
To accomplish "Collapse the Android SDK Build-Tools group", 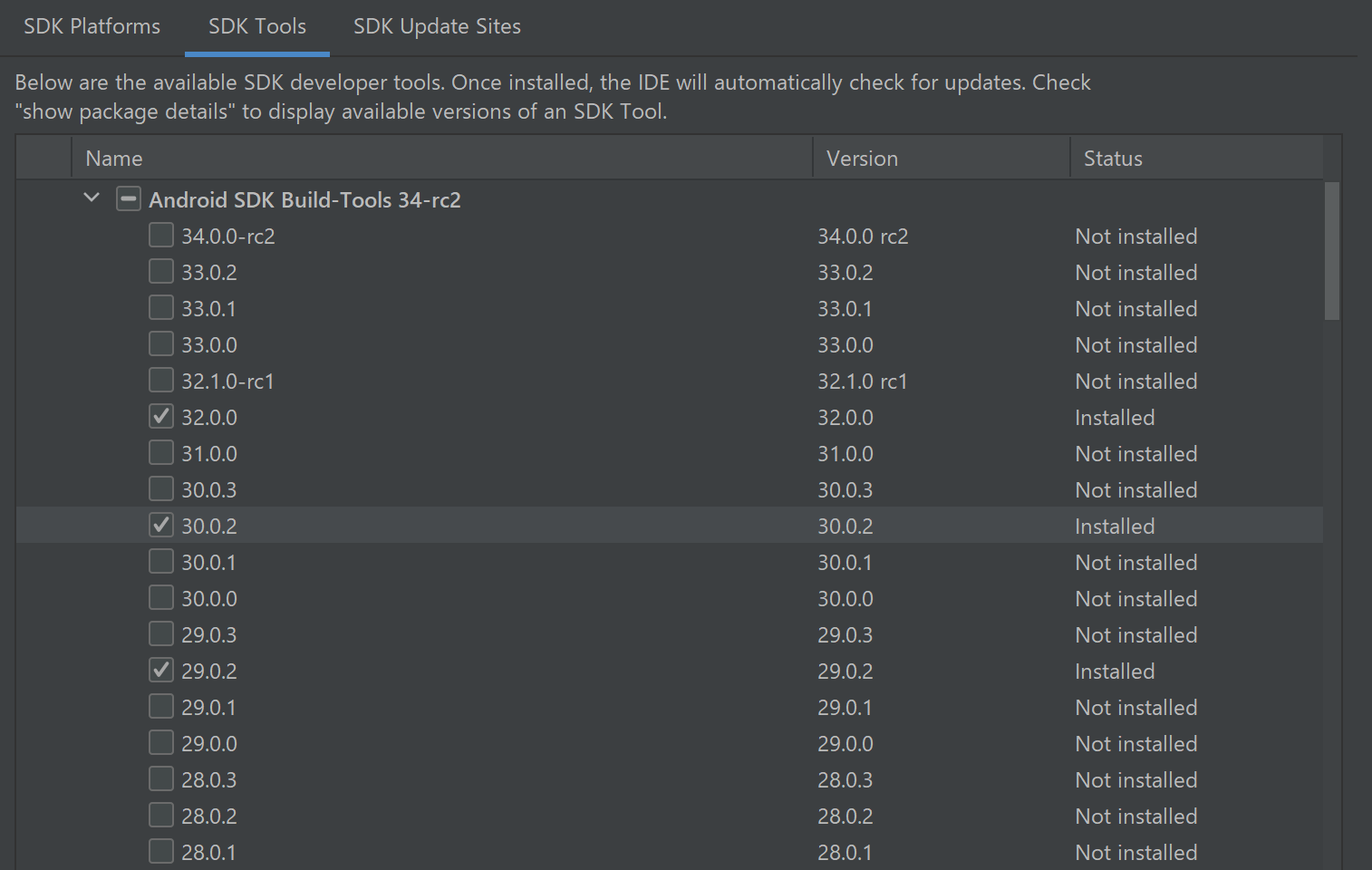I will (x=92, y=198).
